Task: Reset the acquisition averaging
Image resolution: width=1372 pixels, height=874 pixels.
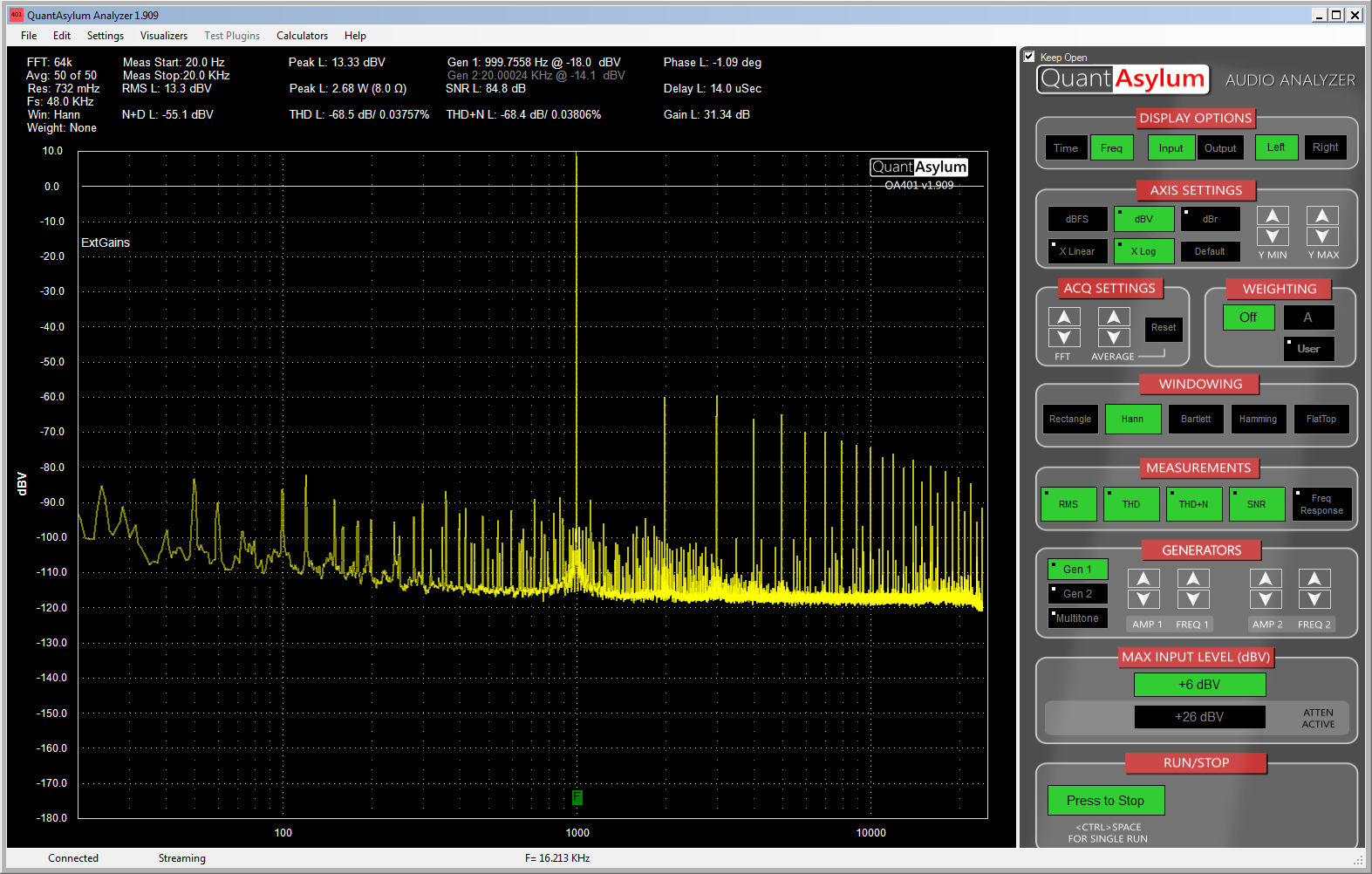Action: pyautogui.click(x=1164, y=328)
